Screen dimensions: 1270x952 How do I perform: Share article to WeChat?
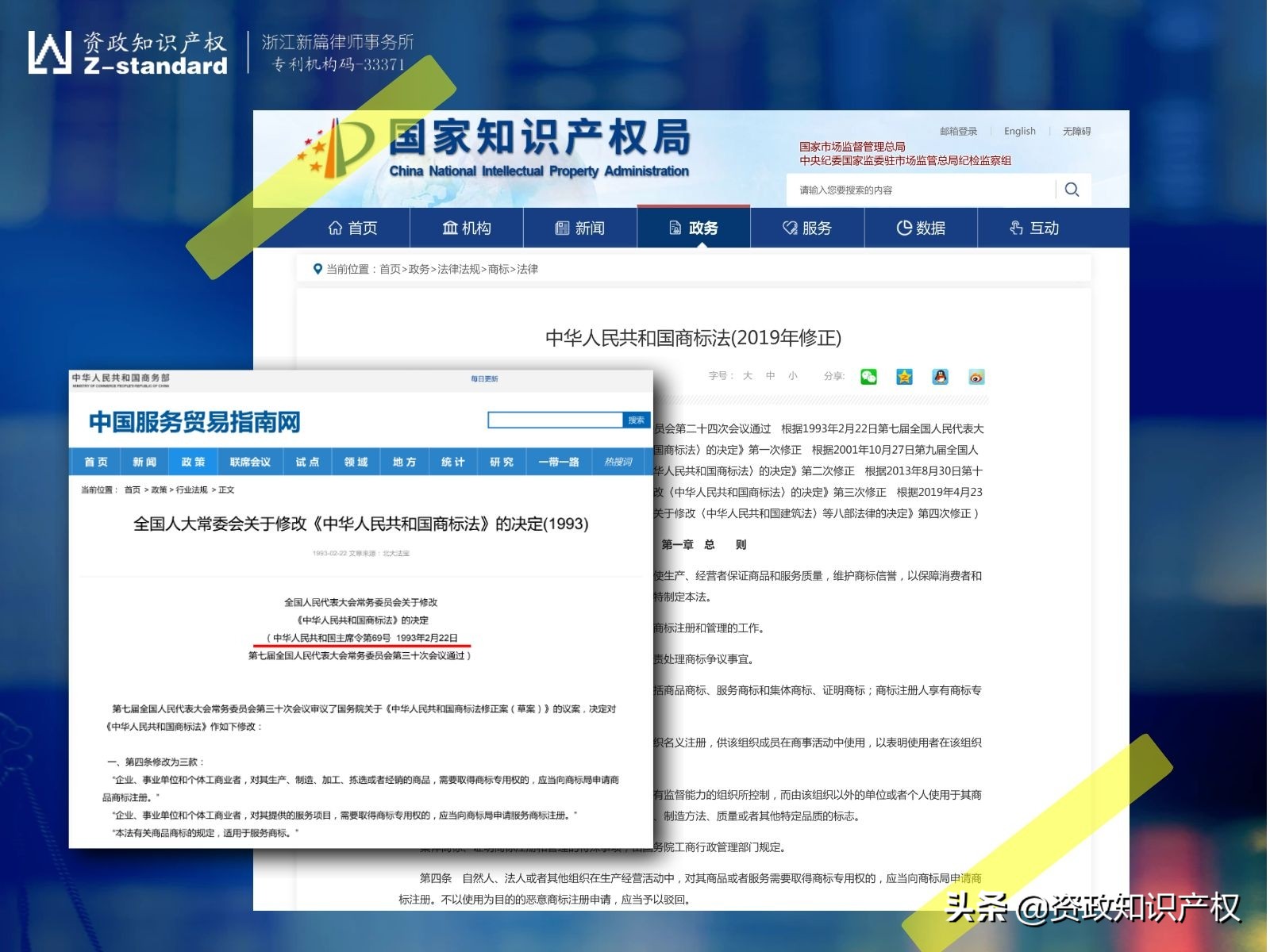869,377
